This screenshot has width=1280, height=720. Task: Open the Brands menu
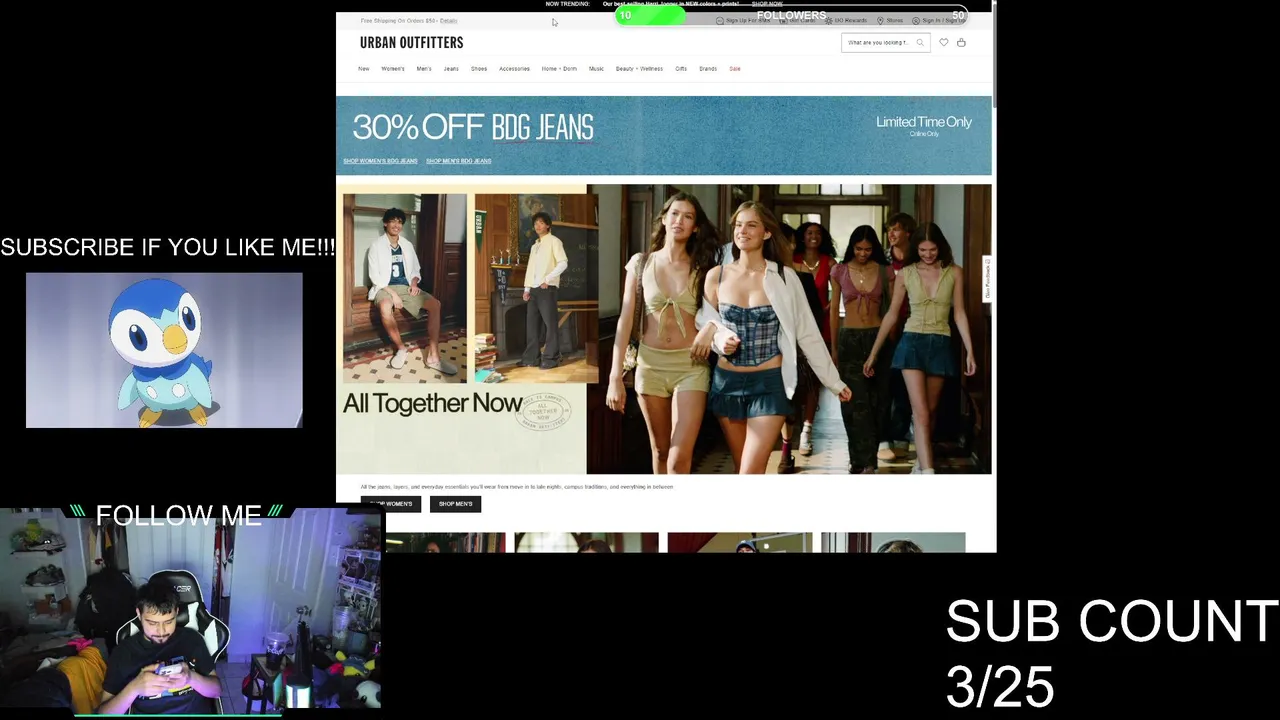click(x=708, y=69)
